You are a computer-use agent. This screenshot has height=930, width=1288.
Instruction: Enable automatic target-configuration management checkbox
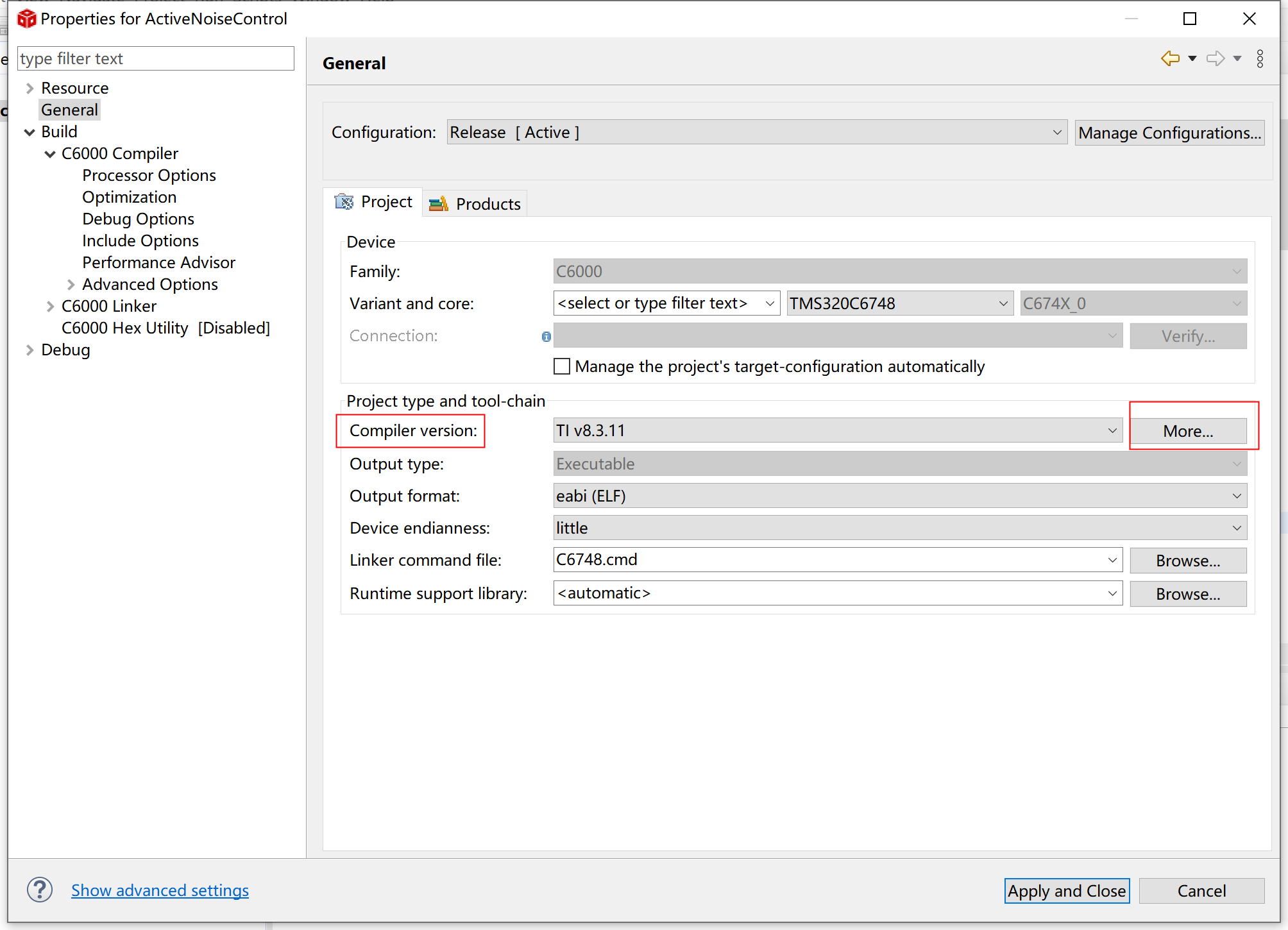tap(562, 366)
